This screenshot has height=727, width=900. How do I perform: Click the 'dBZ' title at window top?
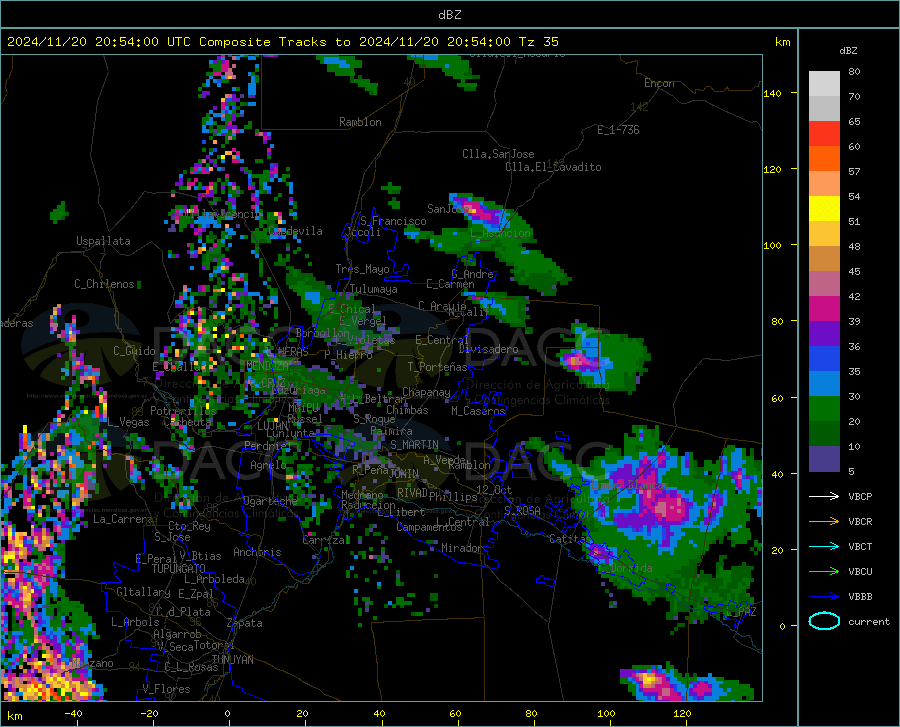[x=449, y=15]
